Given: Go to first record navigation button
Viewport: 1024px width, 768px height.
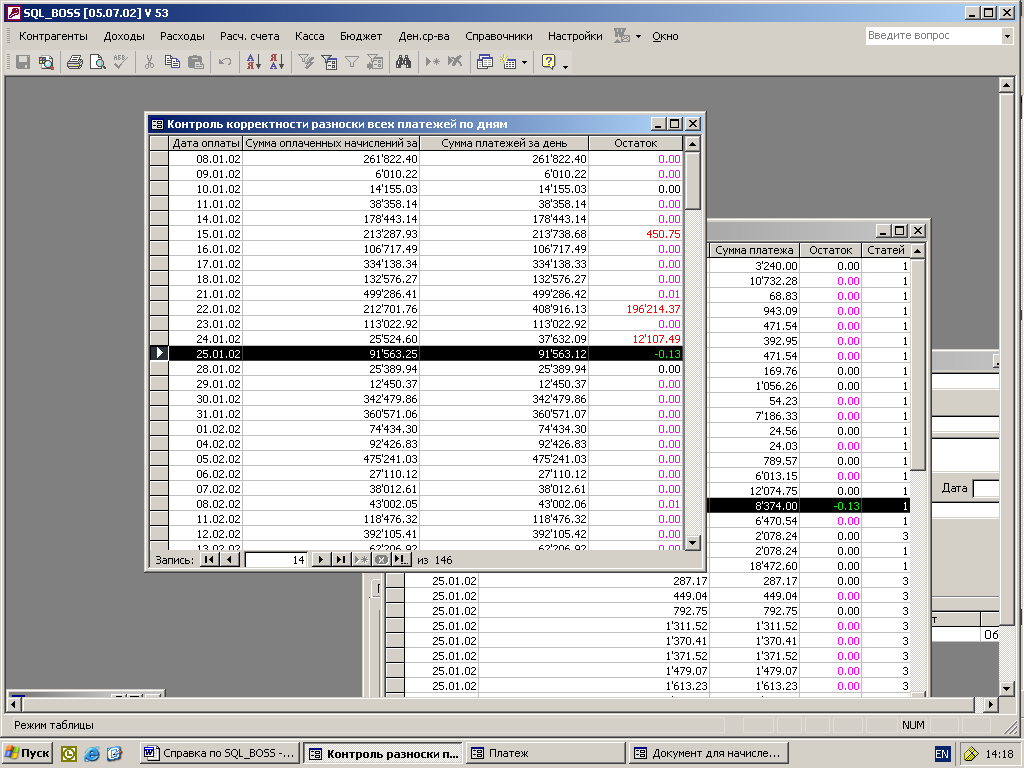Looking at the screenshot, I should tap(209, 560).
